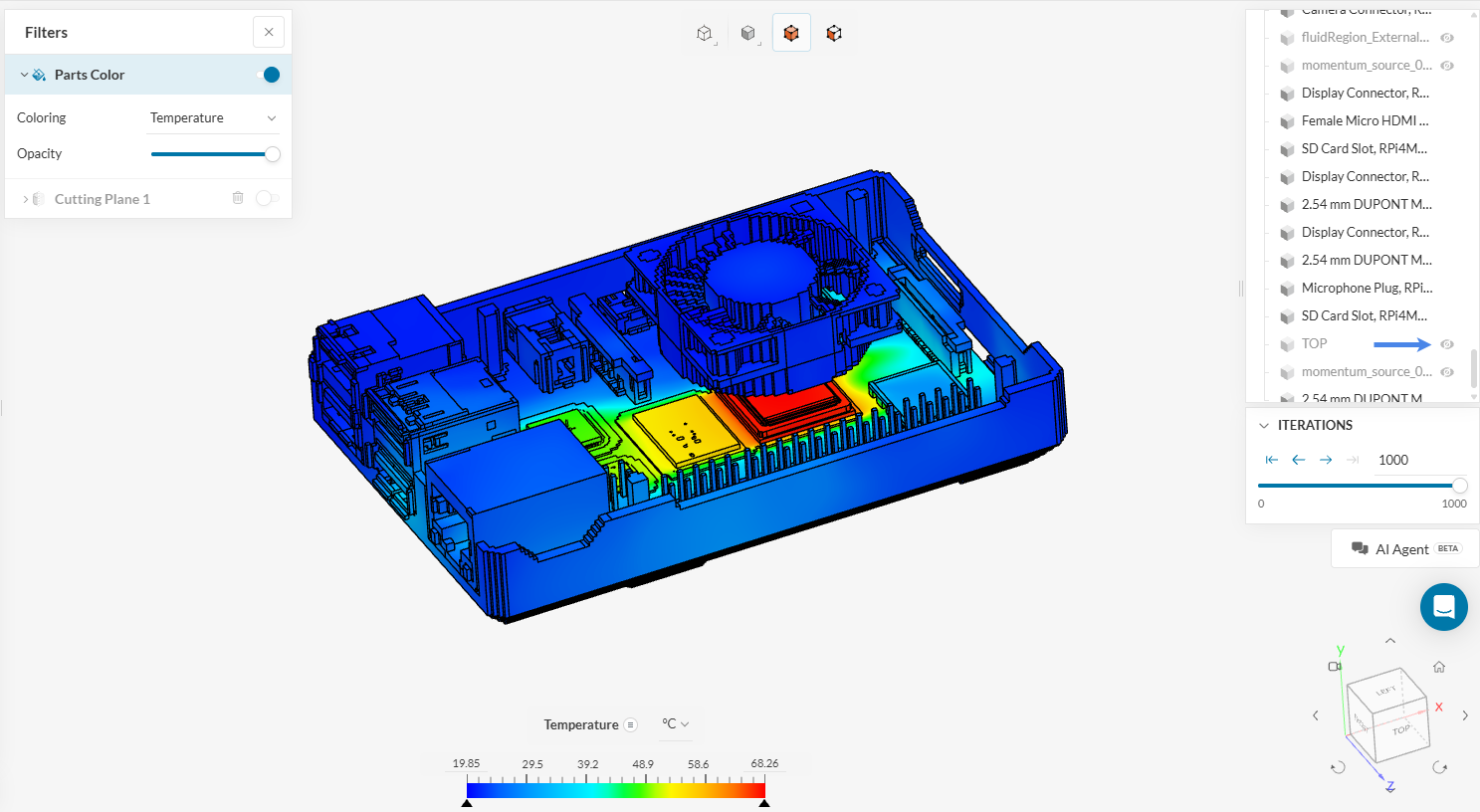Select wireframe-only render mode icon
The height and width of the screenshot is (812, 1480).
click(x=705, y=33)
